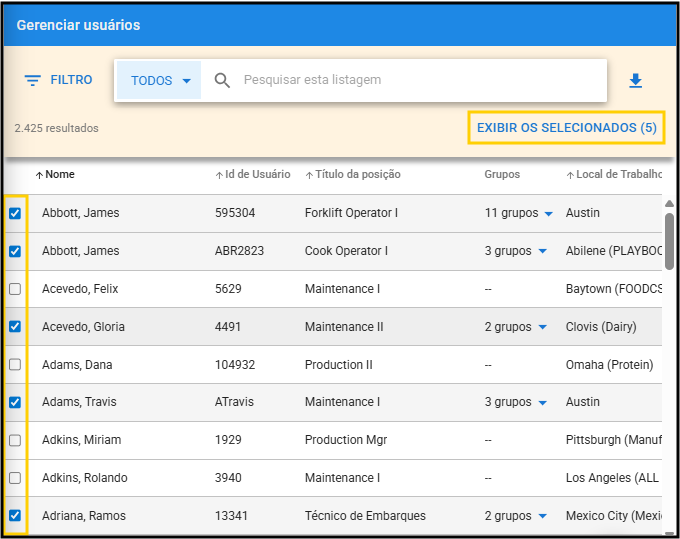Image resolution: width=680 pixels, height=539 pixels.
Task: Sort by Id de Usuário column
Action: click(252, 174)
